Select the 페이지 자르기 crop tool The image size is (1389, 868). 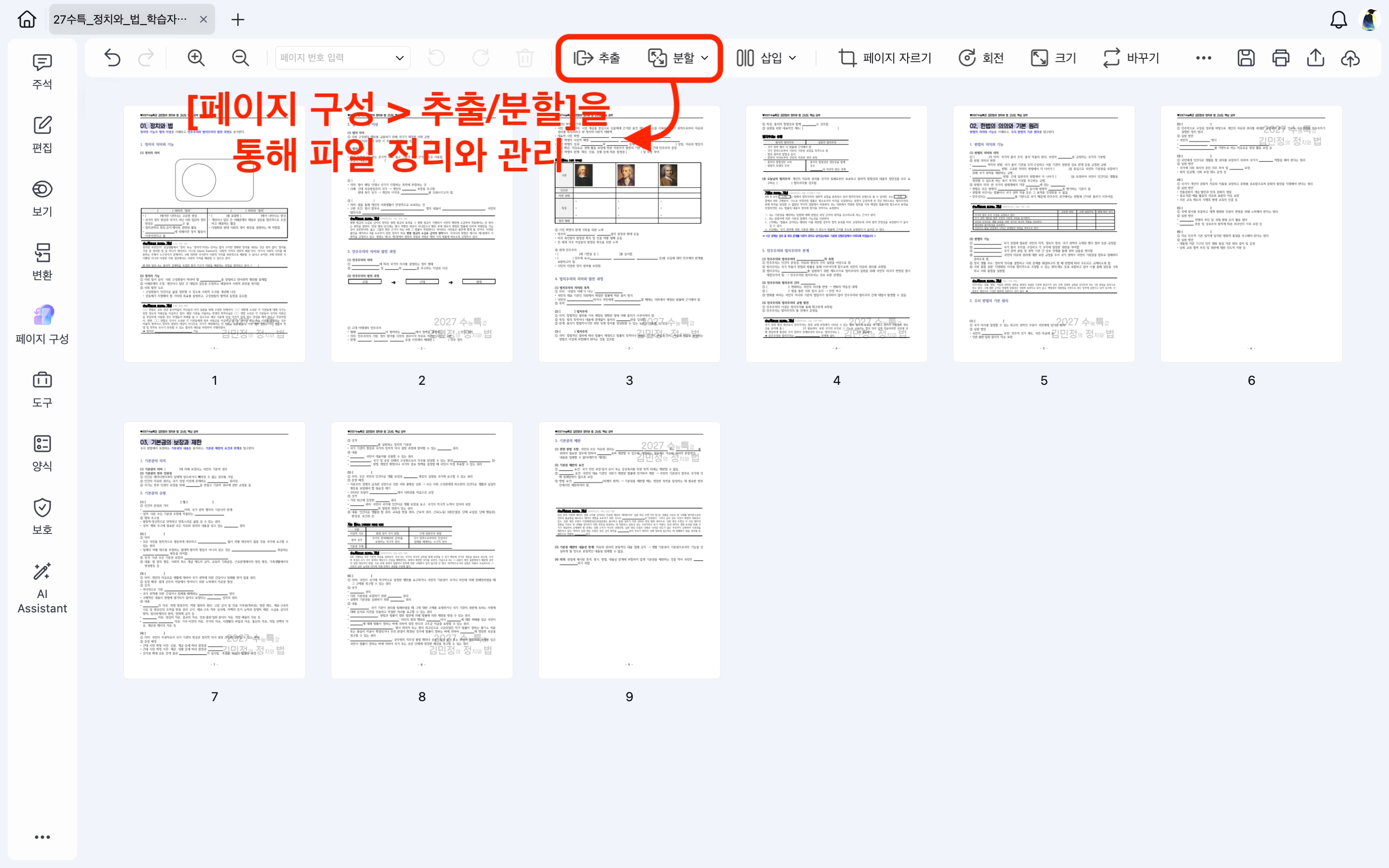884,57
